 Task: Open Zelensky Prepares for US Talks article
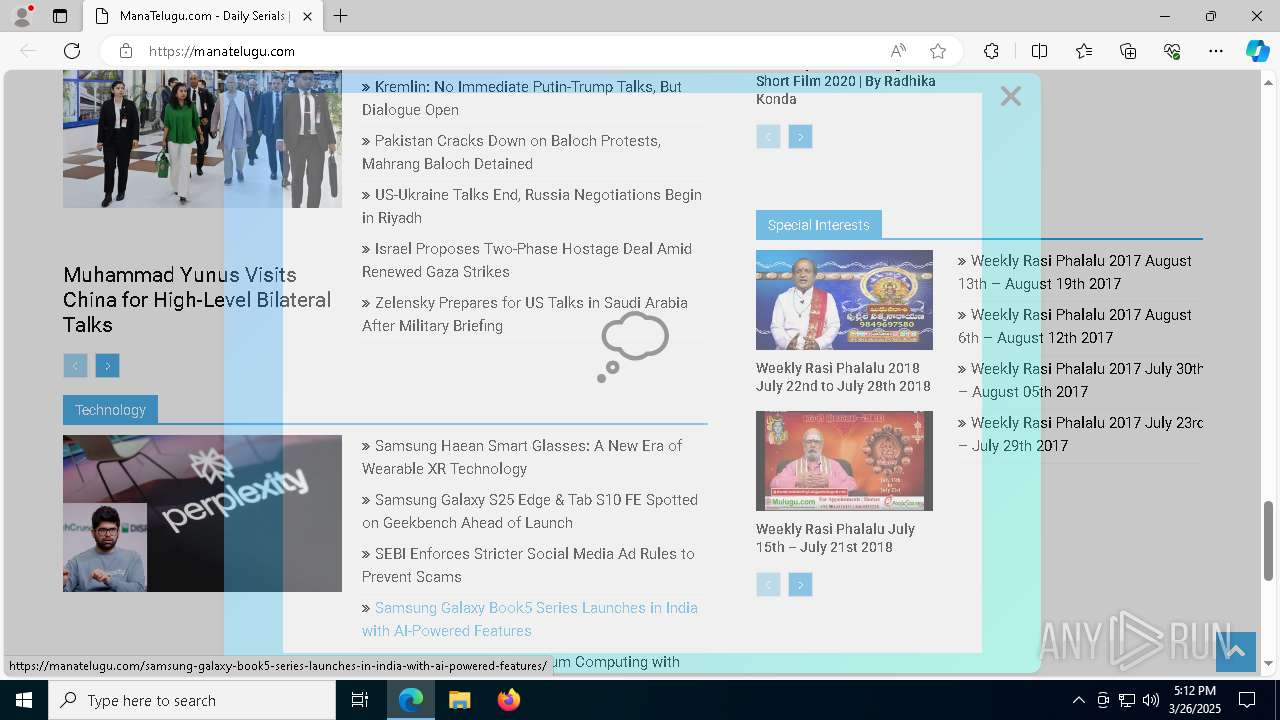(525, 314)
